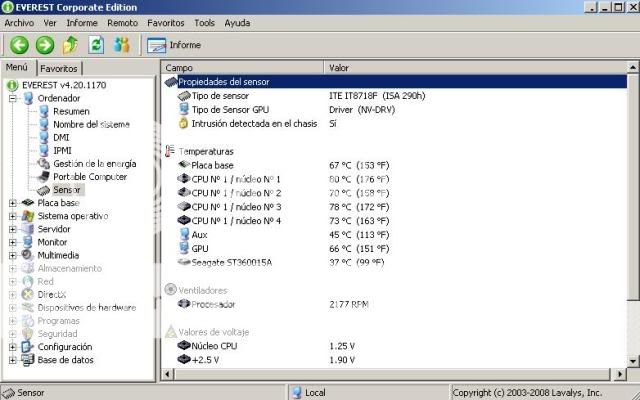Click the Temperaturas thermometer icon
640x400 pixels.
coord(170,151)
